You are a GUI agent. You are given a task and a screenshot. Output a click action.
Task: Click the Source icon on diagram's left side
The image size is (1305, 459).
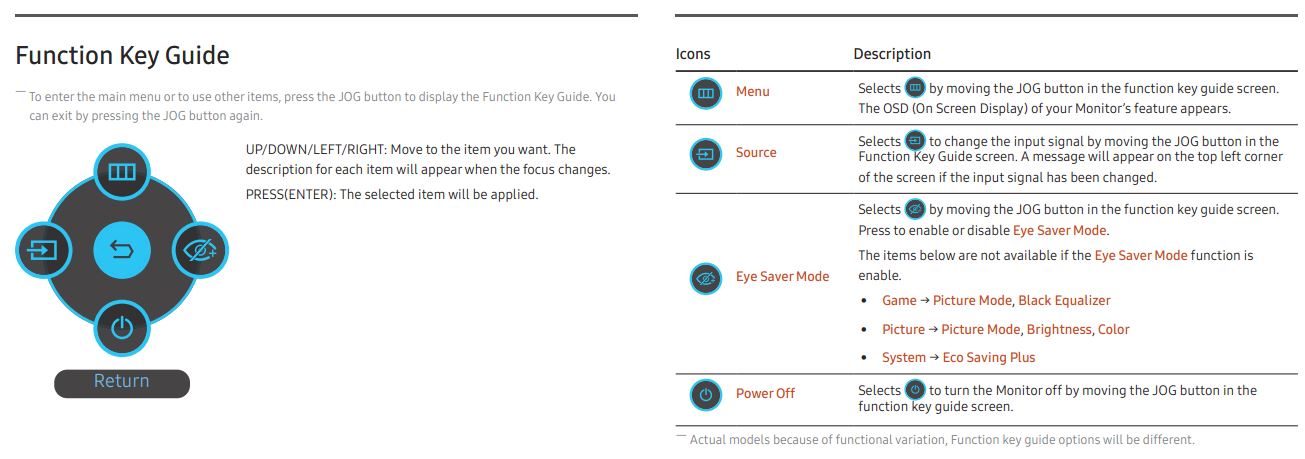(x=44, y=249)
